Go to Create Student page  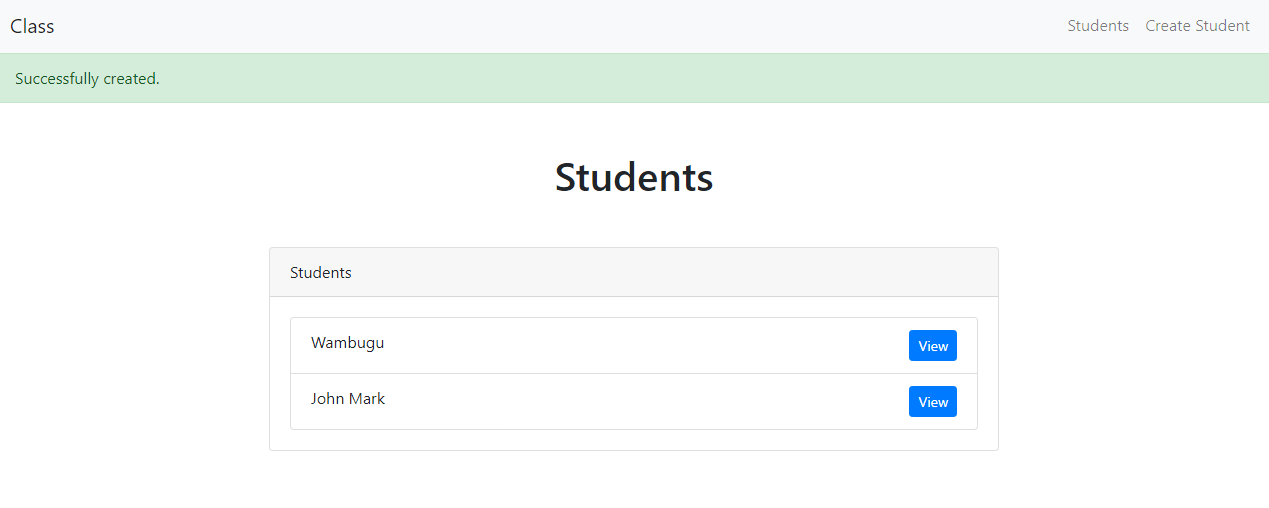pos(1197,26)
